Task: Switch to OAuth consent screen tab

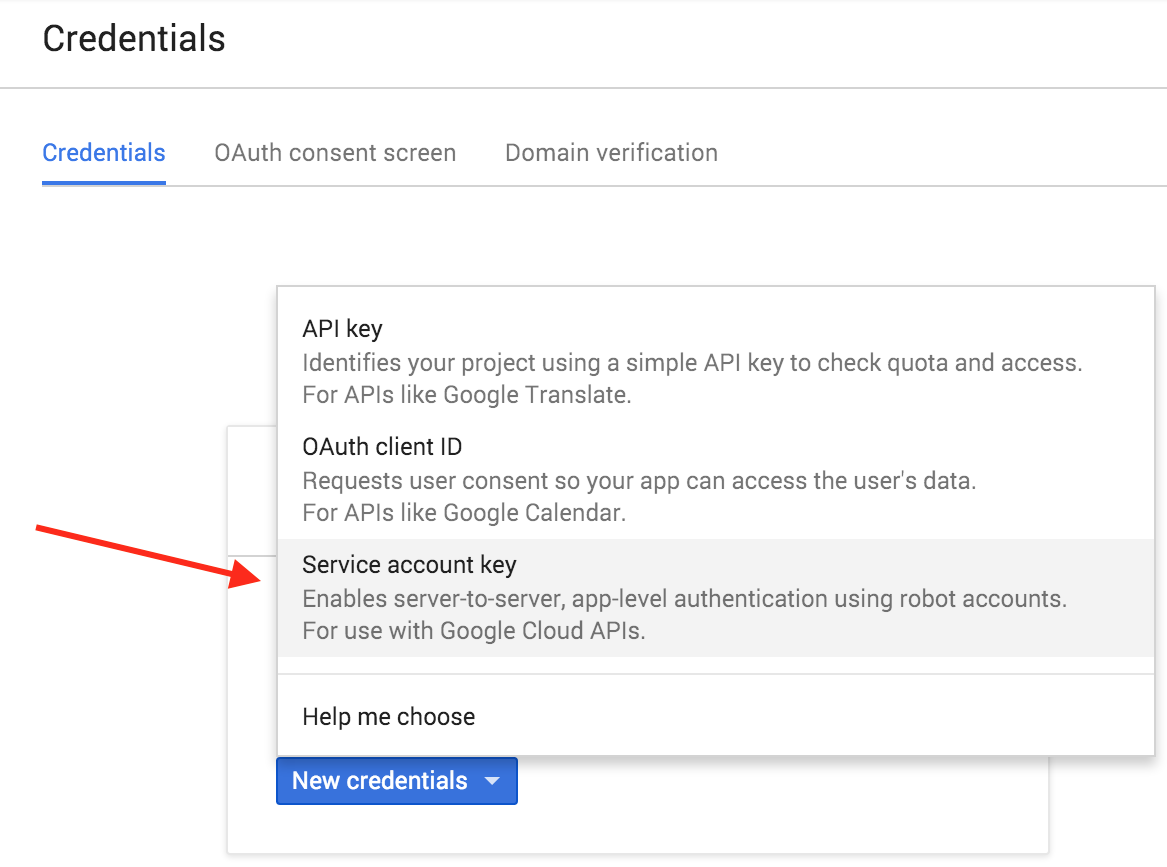Action: [x=335, y=153]
